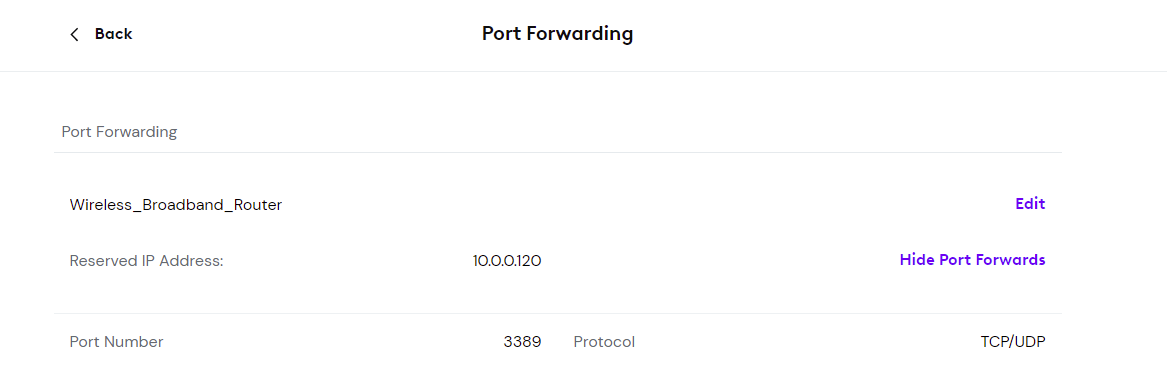1167x387 pixels.
Task: Select the port value 3389
Action: 522,342
